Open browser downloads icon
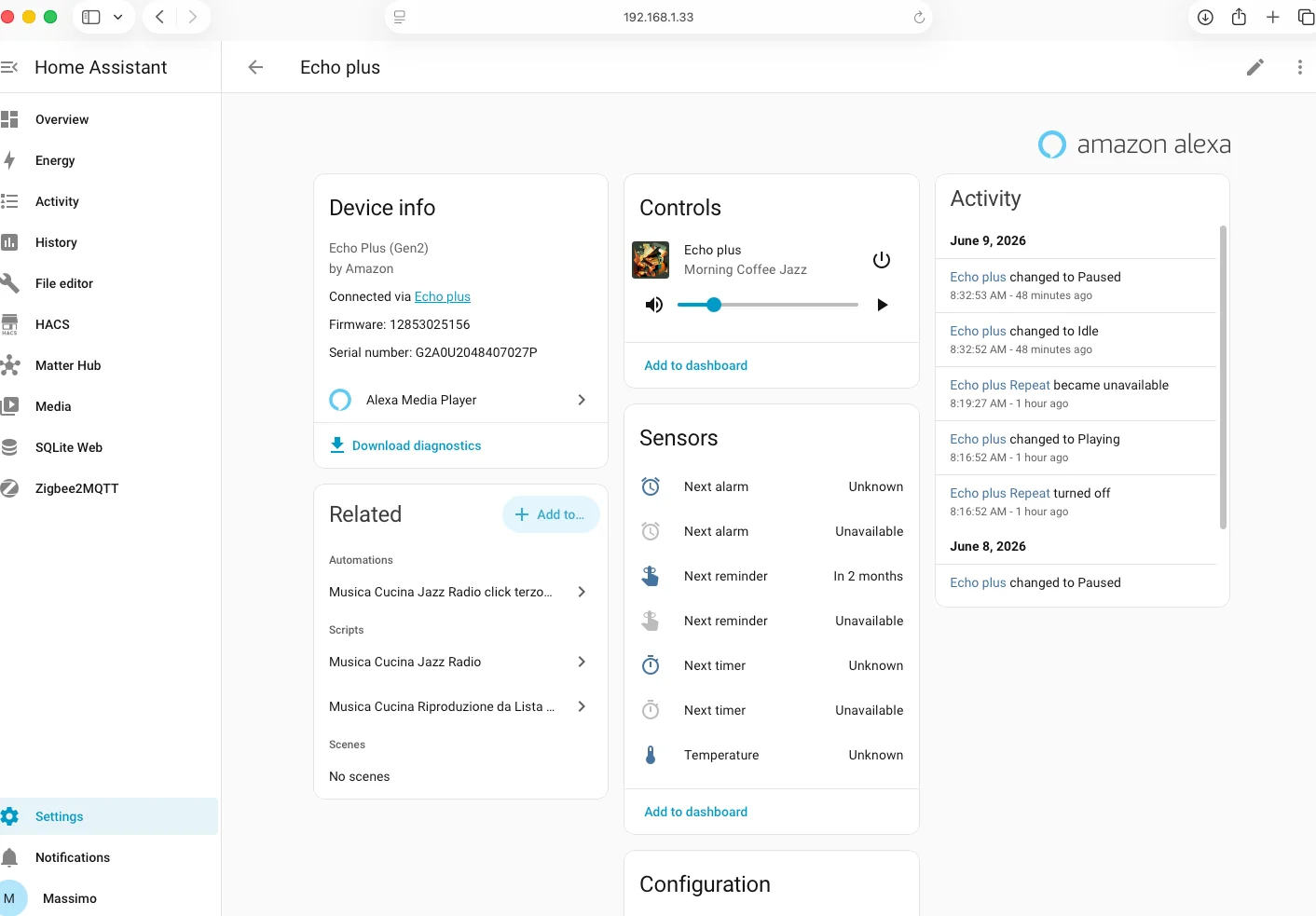Image resolution: width=1316 pixels, height=916 pixels. tap(1205, 17)
